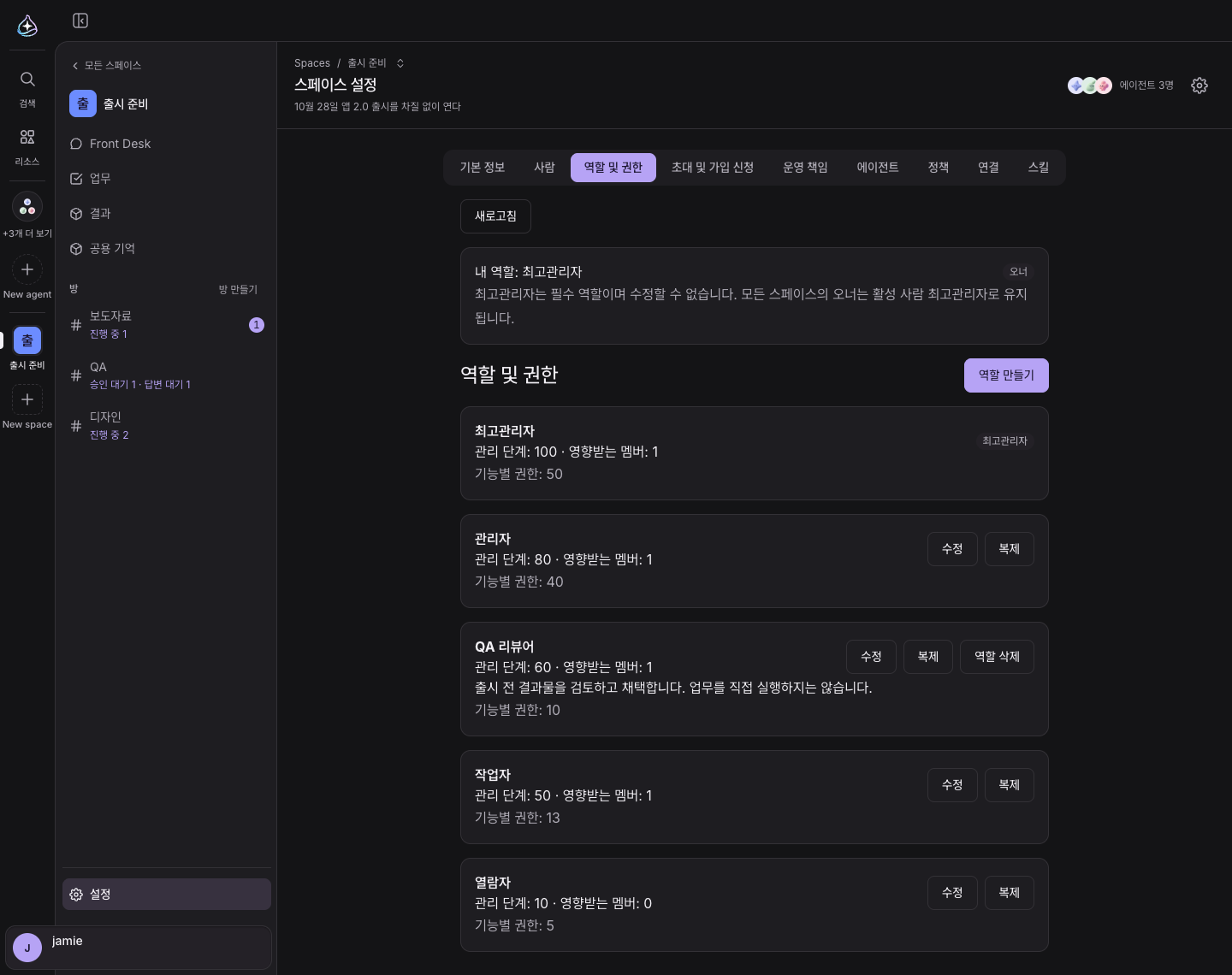Click the New agent plus icon
Image resolution: width=1232 pixels, height=975 pixels.
point(27,269)
